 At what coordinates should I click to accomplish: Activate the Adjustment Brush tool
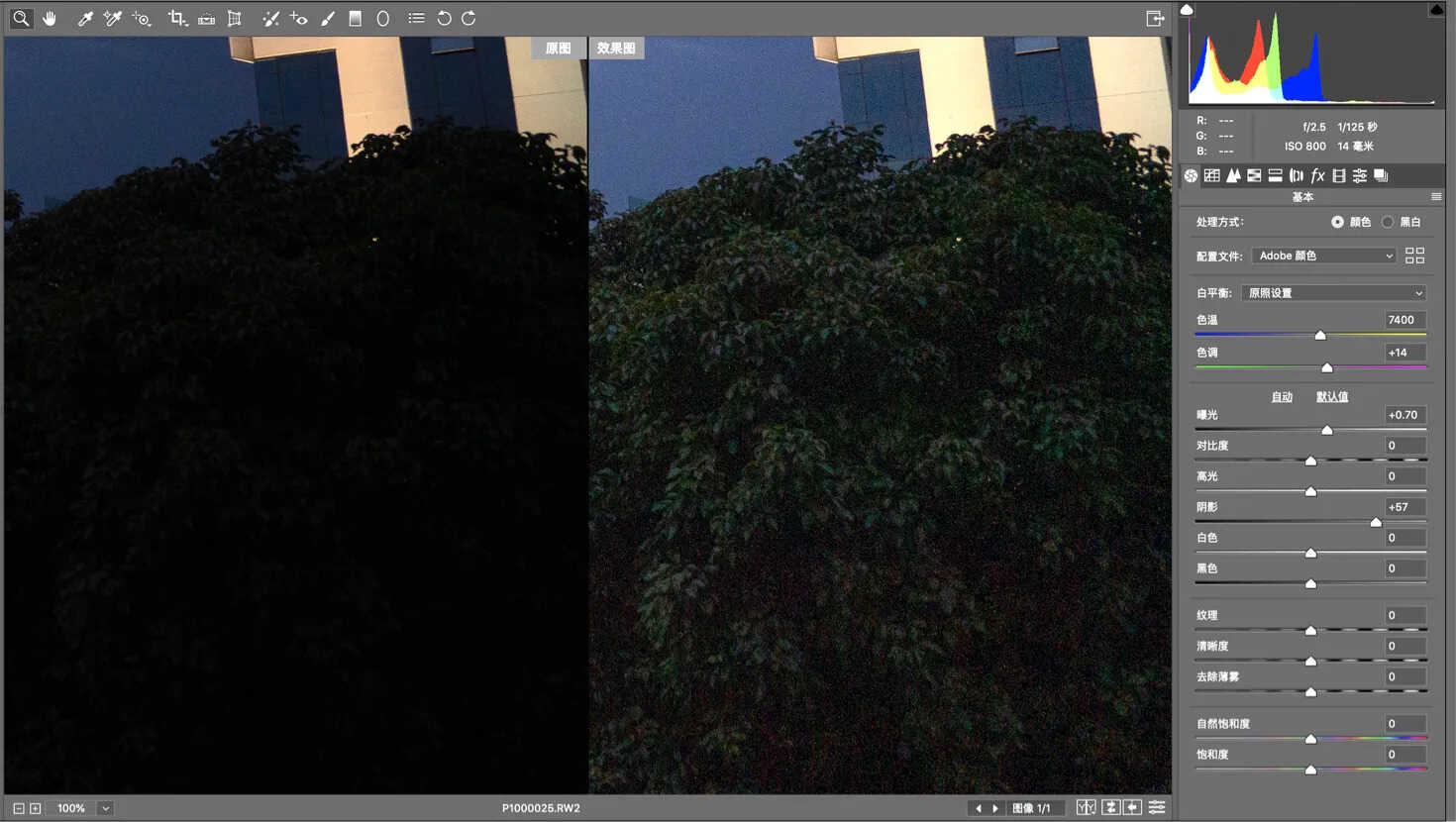tap(328, 18)
